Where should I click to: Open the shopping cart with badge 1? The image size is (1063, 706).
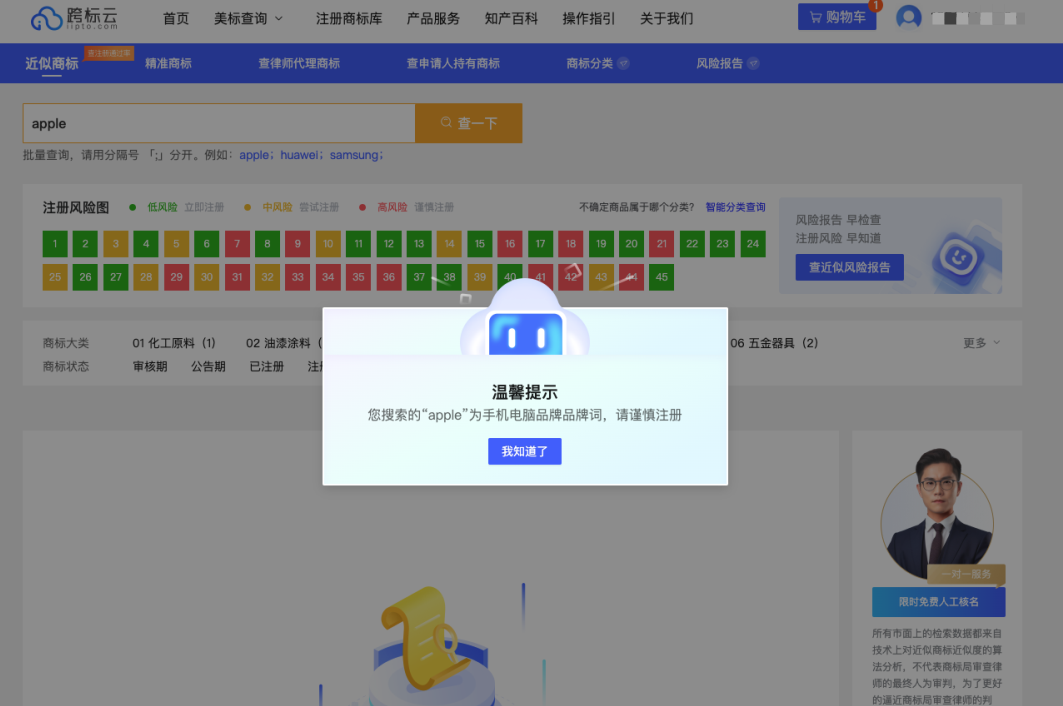click(836, 17)
